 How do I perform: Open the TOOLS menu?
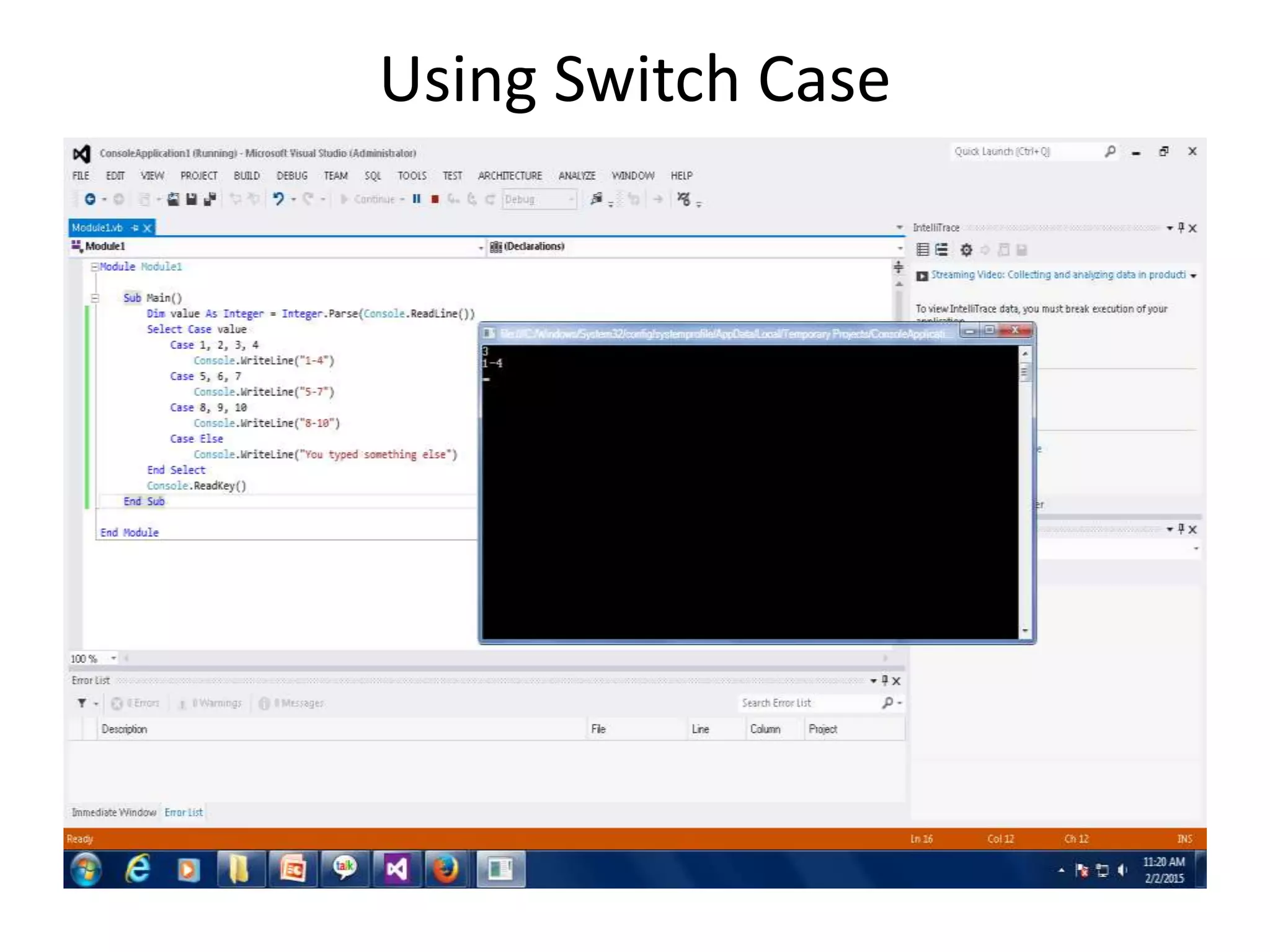pyautogui.click(x=412, y=176)
